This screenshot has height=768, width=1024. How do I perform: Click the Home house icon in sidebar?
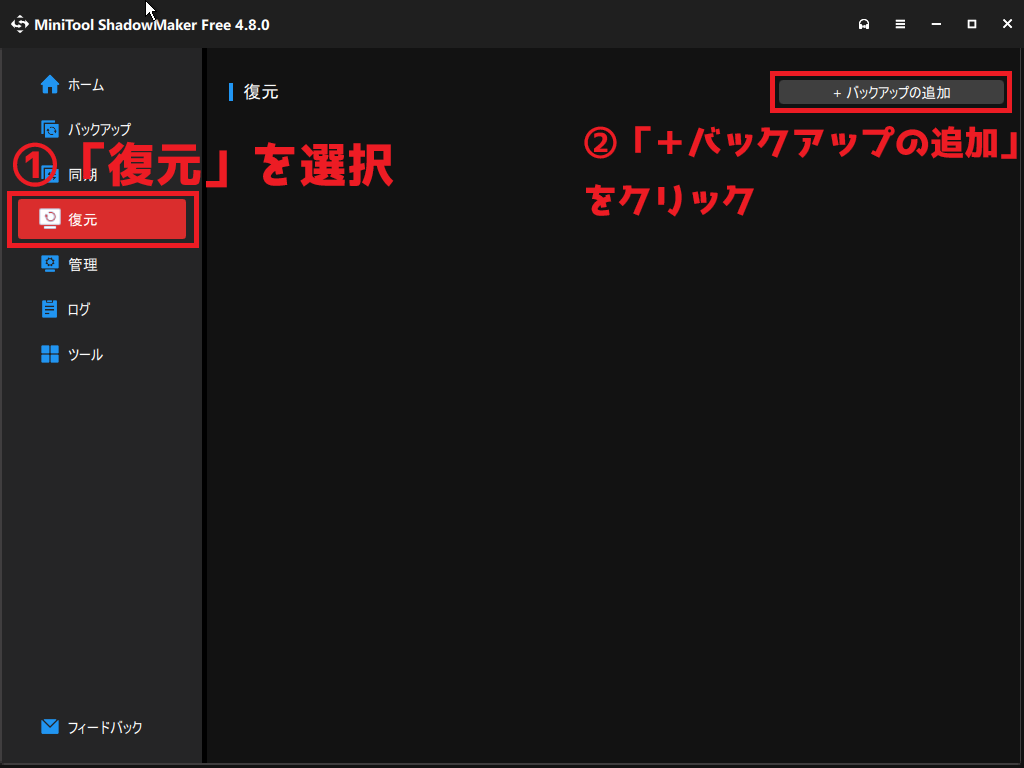pyautogui.click(x=50, y=85)
